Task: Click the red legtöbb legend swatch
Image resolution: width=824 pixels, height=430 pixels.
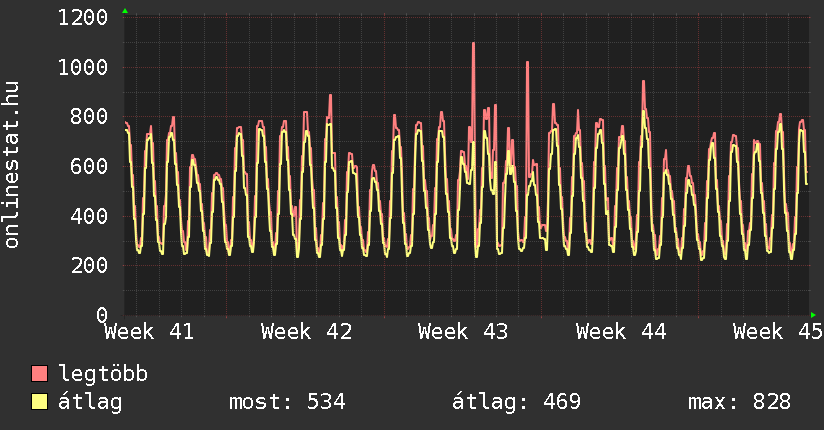Action: tap(40, 374)
